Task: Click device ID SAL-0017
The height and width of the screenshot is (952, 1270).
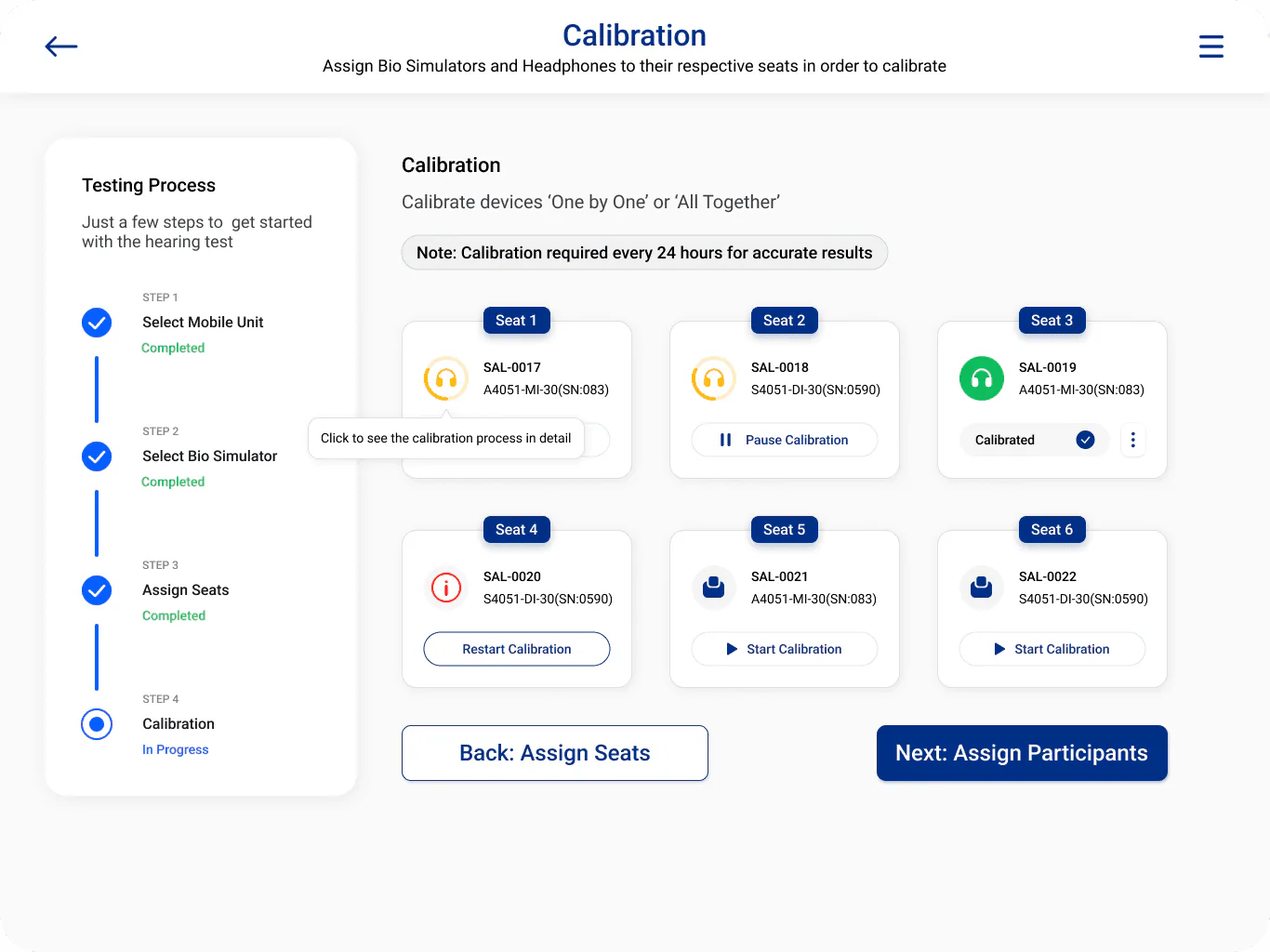Action: [x=512, y=367]
